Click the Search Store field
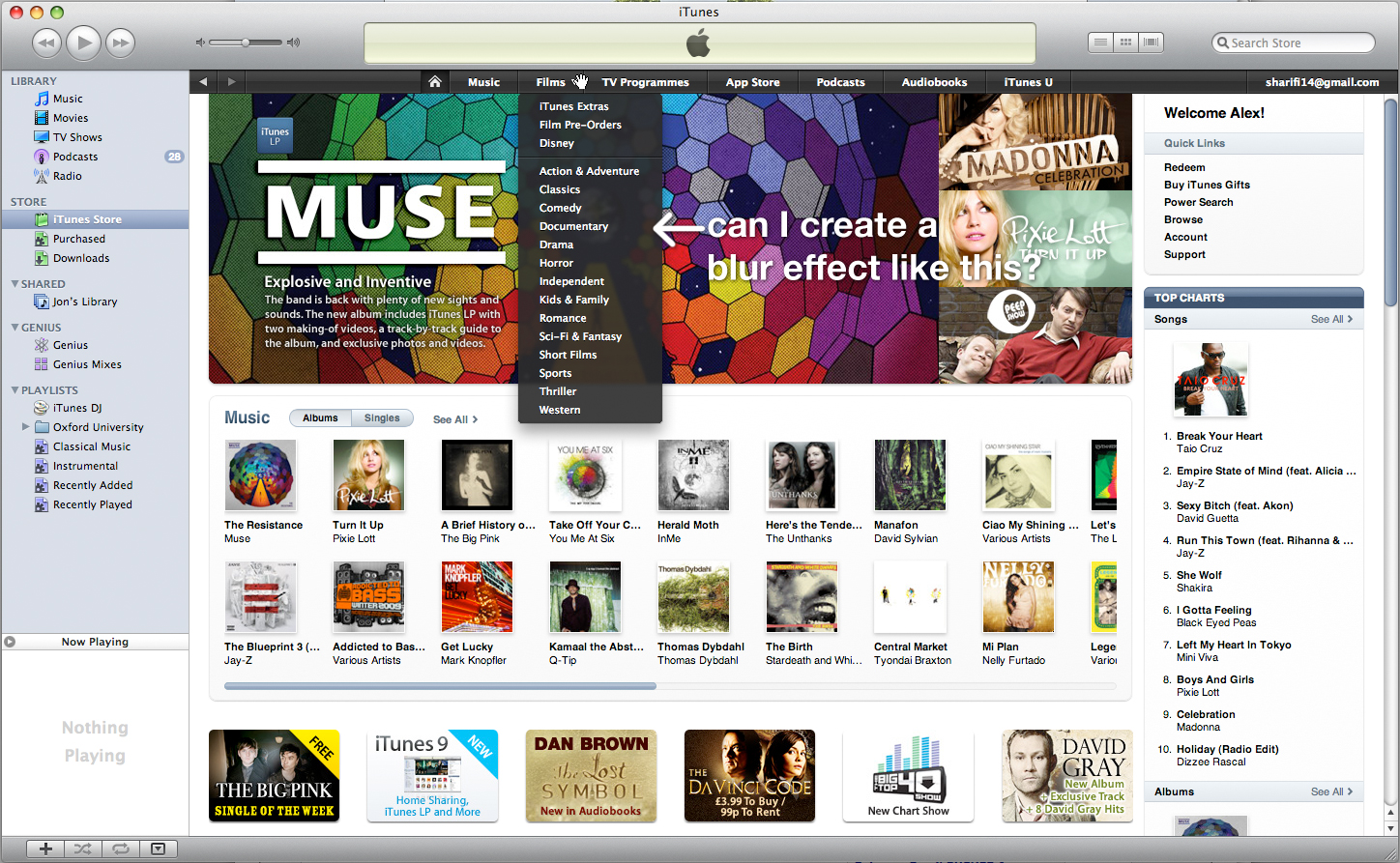This screenshot has width=1400, height=863. point(1293,43)
